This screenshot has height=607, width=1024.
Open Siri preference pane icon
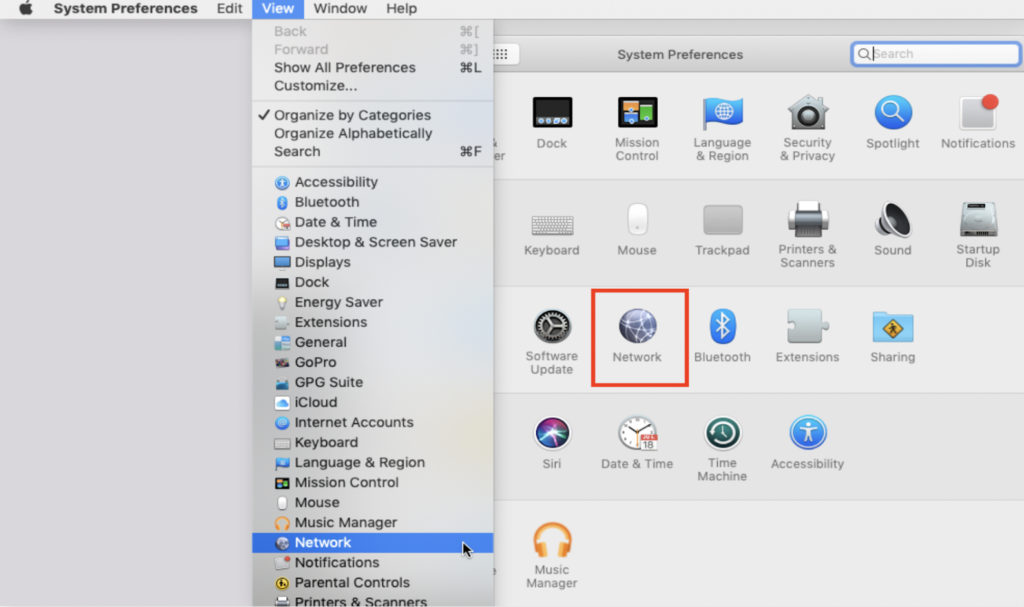point(552,433)
